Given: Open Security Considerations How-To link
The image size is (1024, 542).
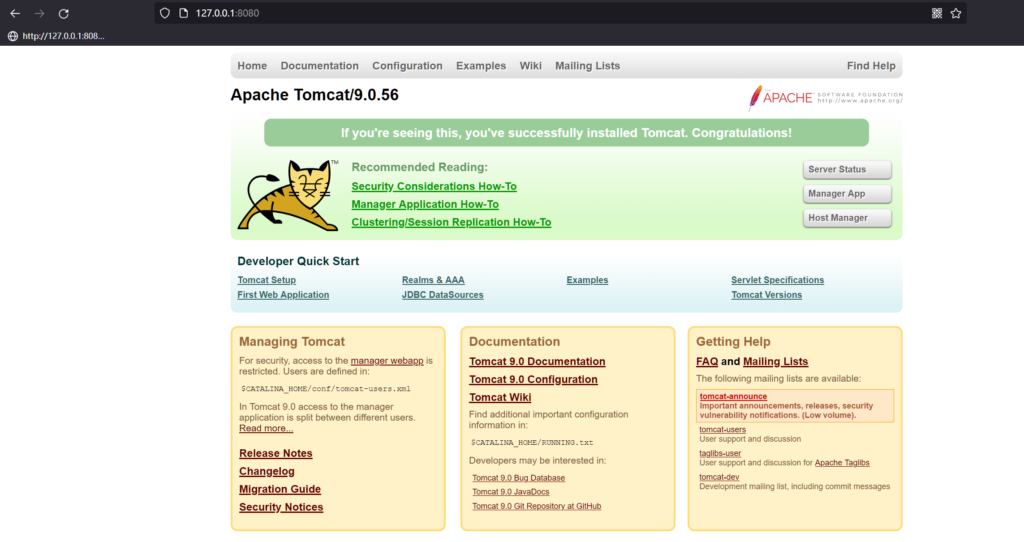Looking at the screenshot, I should [434, 187].
